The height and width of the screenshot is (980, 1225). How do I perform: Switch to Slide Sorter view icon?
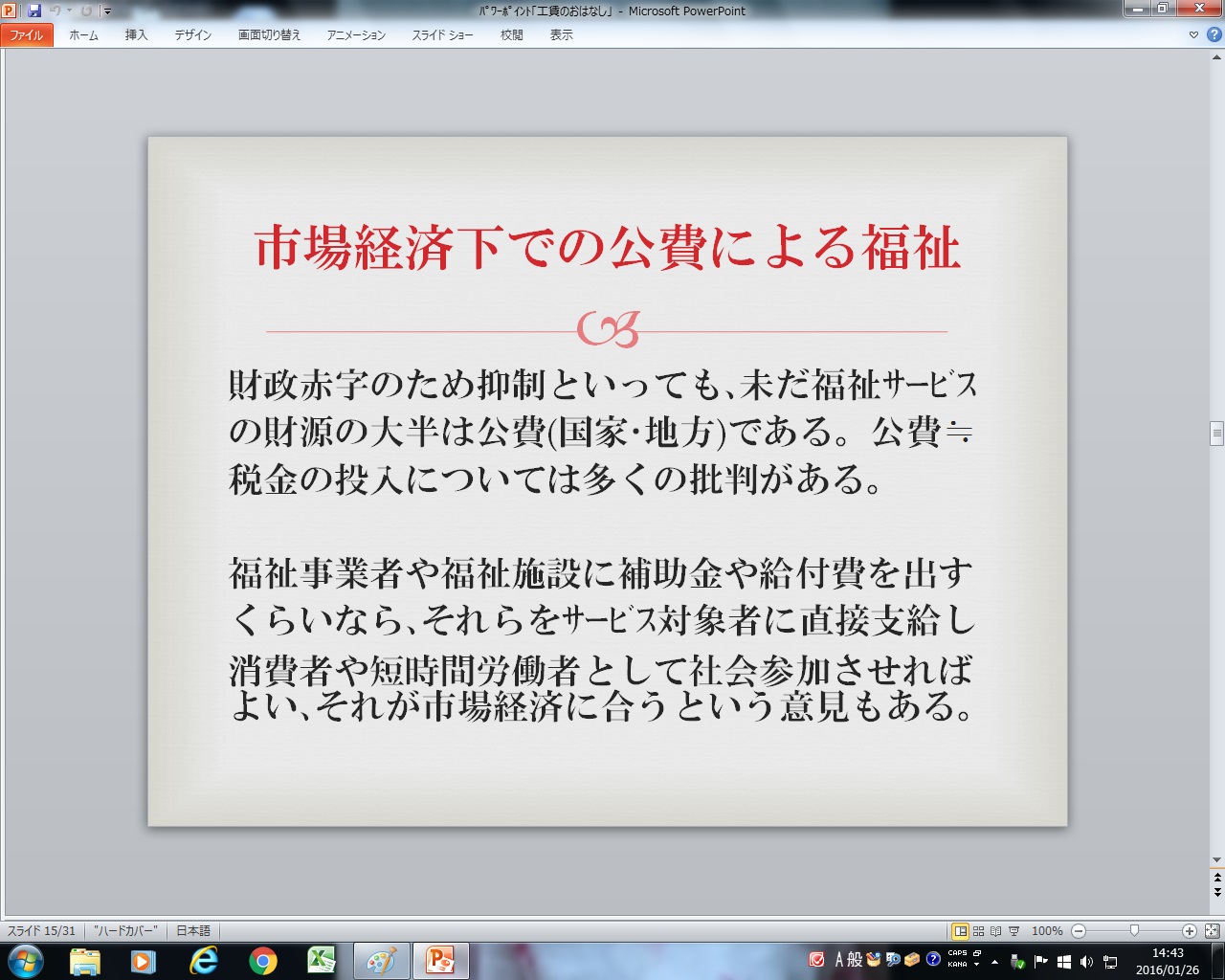(978, 930)
